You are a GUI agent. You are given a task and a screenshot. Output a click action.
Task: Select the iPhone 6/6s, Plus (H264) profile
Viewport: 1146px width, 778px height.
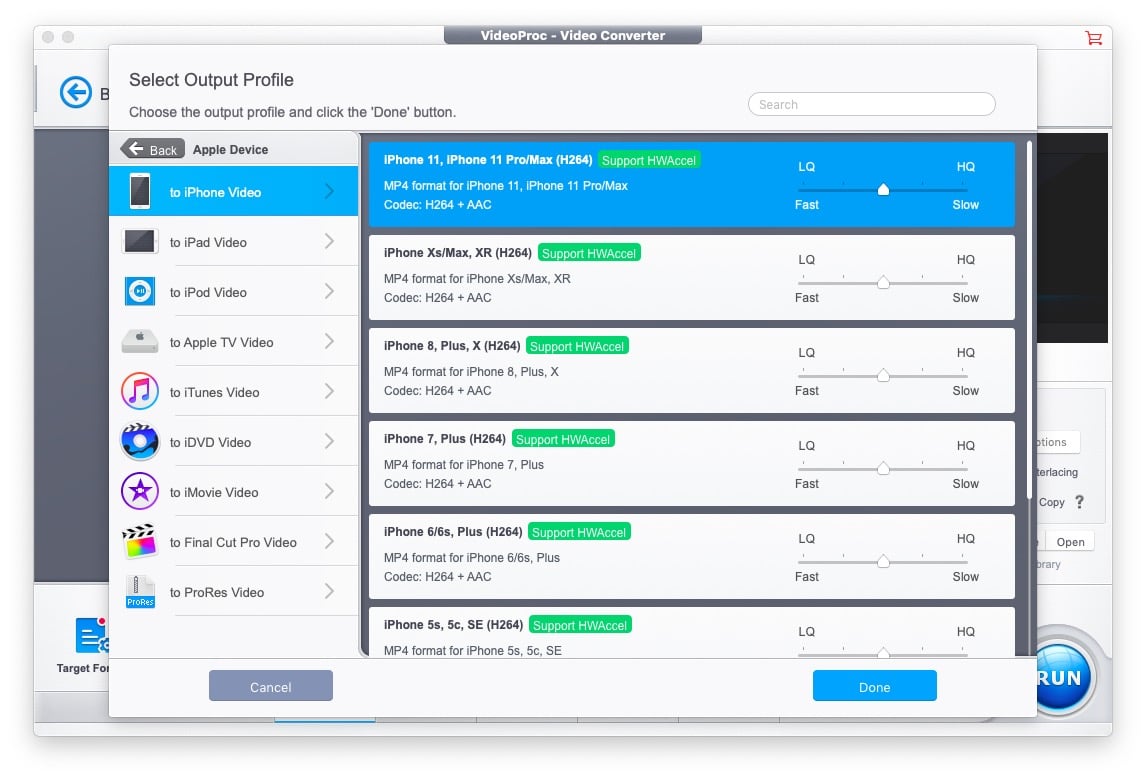[691, 556]
